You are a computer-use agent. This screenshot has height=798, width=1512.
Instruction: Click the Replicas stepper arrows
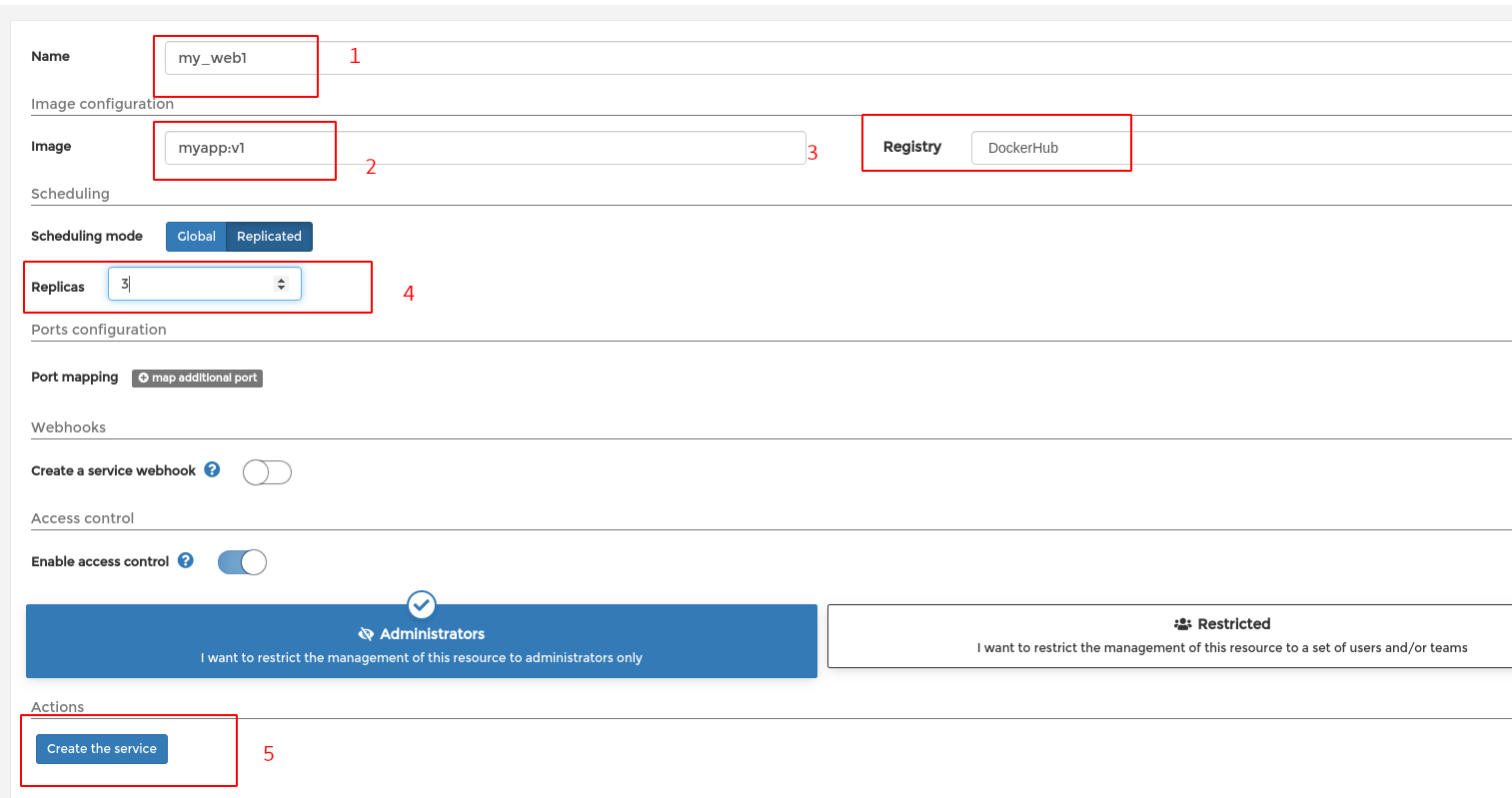281,285
